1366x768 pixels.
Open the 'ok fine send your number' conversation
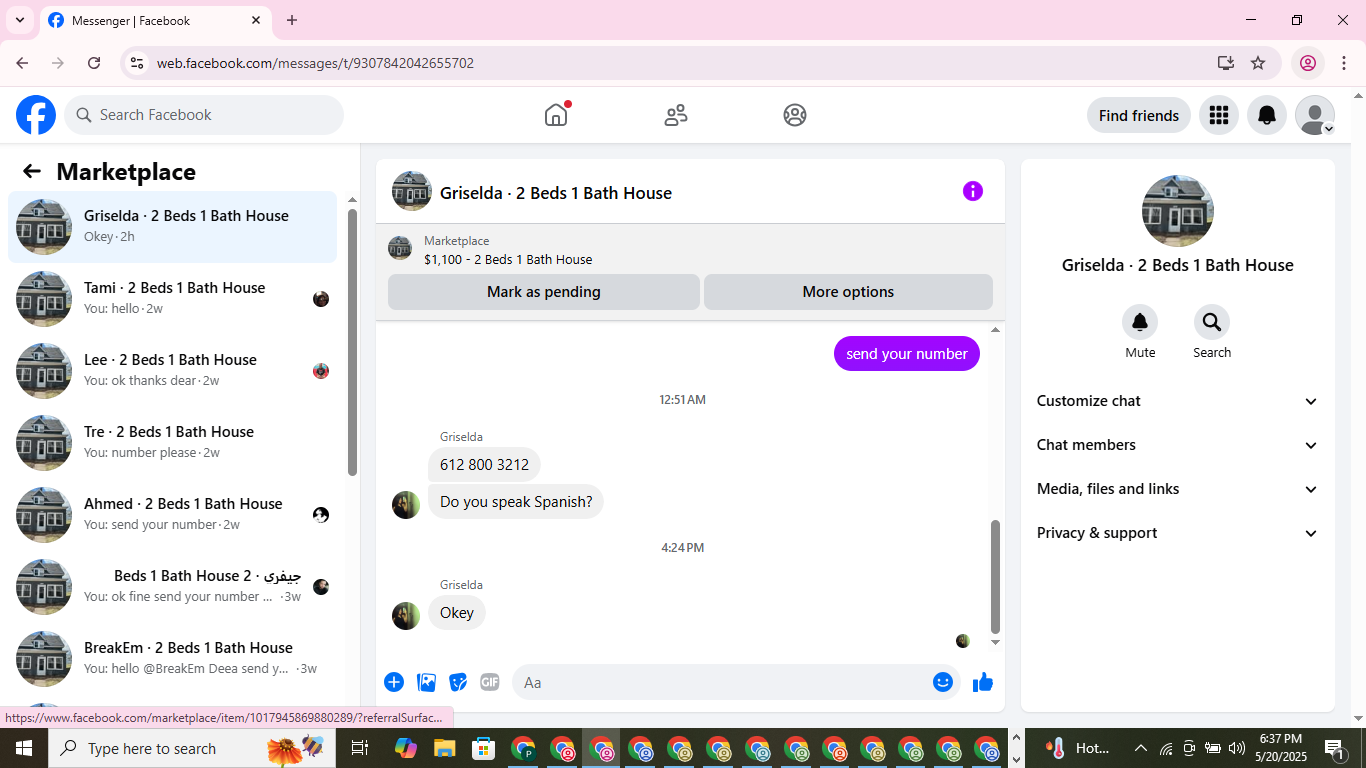tap(172, 587)
